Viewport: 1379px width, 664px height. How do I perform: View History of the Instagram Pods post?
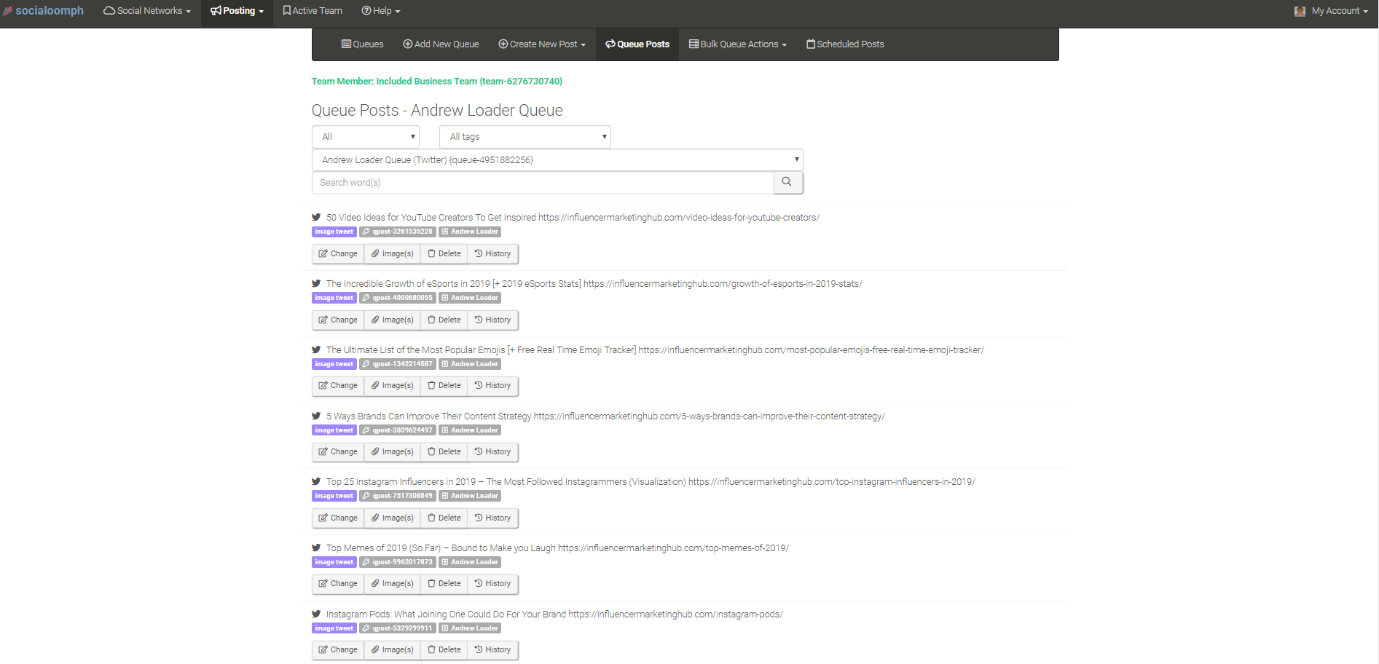point(493,650)
